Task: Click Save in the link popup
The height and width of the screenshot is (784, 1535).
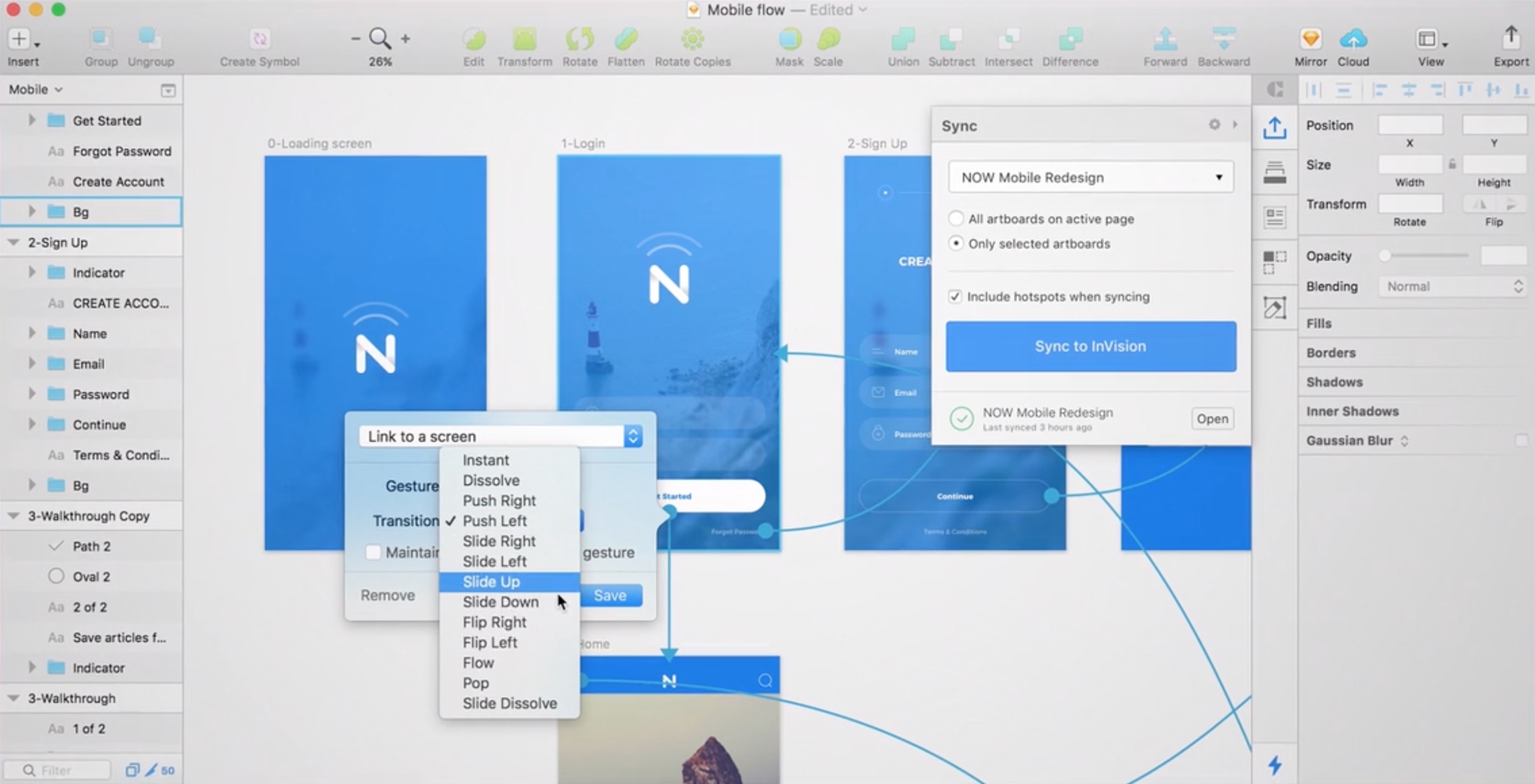Action: pyautogui.click(x=610, y=595)
